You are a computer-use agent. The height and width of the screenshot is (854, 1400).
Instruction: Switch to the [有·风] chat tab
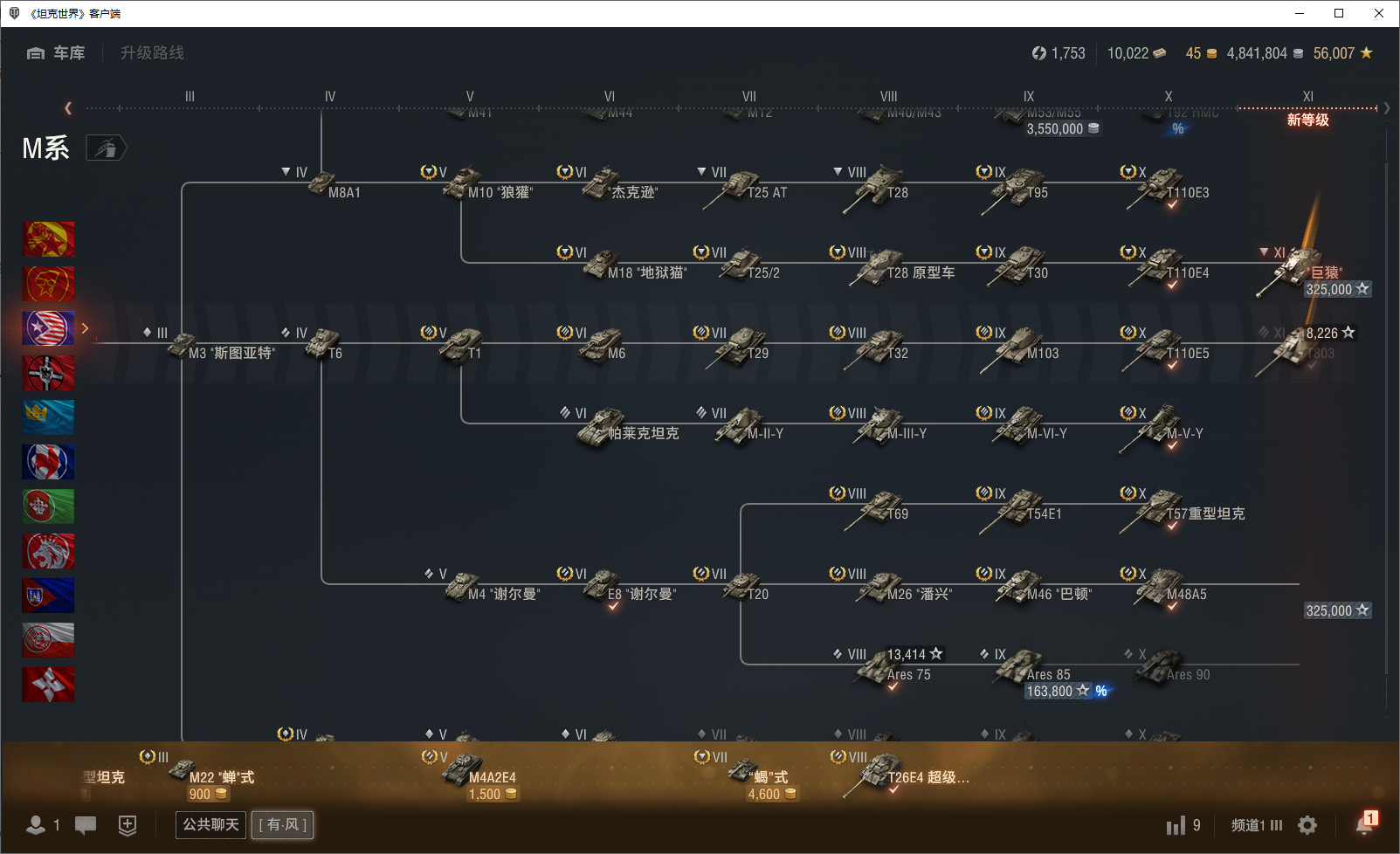click(283, 825)
